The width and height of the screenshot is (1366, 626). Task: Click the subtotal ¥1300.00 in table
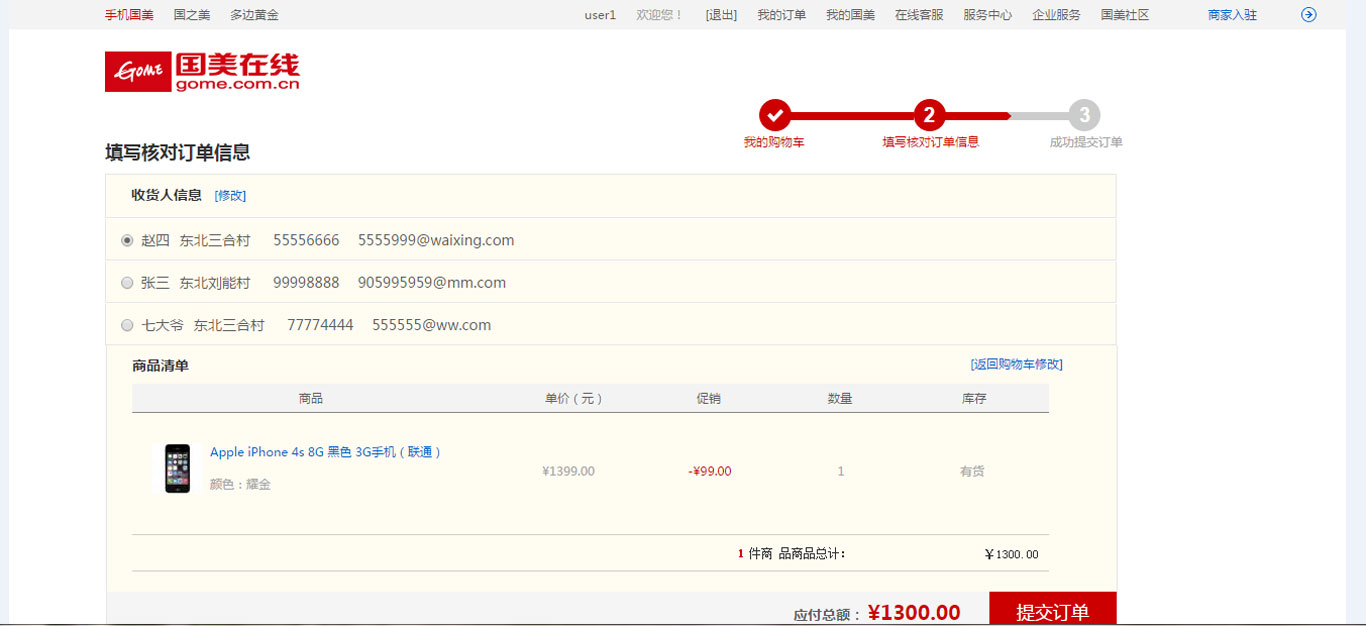(x=1011, y=554)
